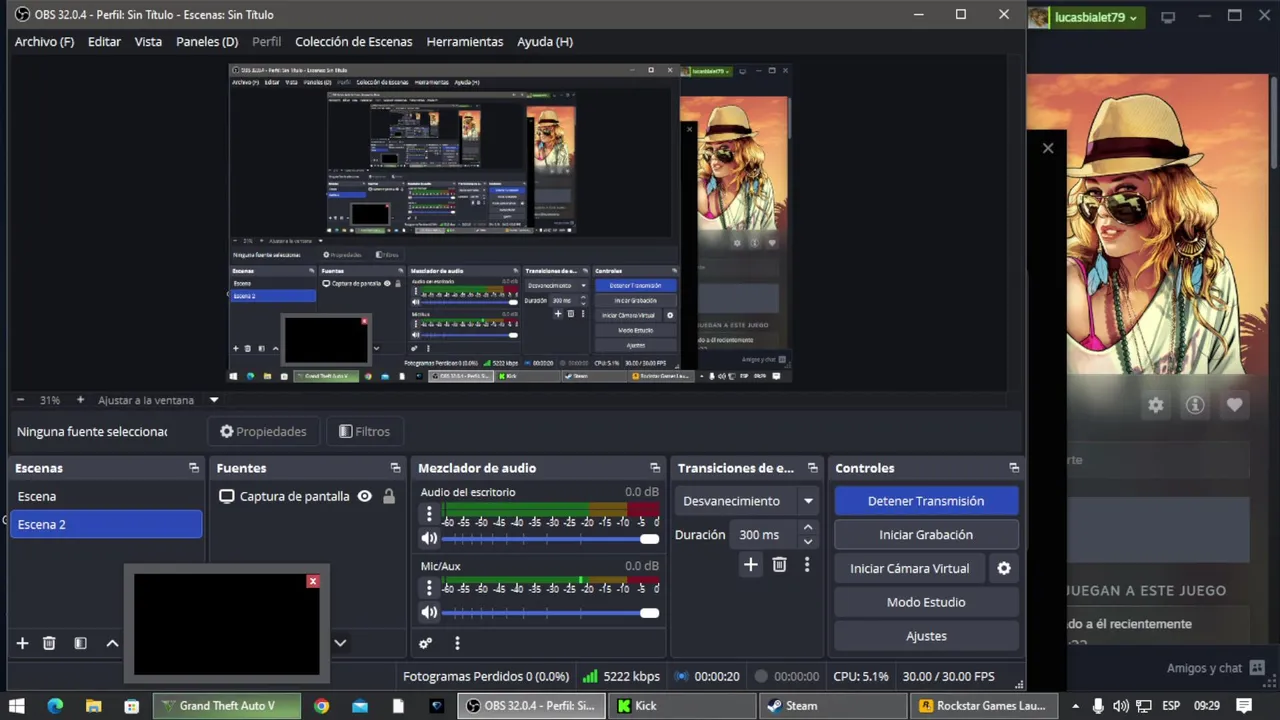Open the Vista menu
The height and width of the screenshot is (720, 1280).
pos(148,42)
